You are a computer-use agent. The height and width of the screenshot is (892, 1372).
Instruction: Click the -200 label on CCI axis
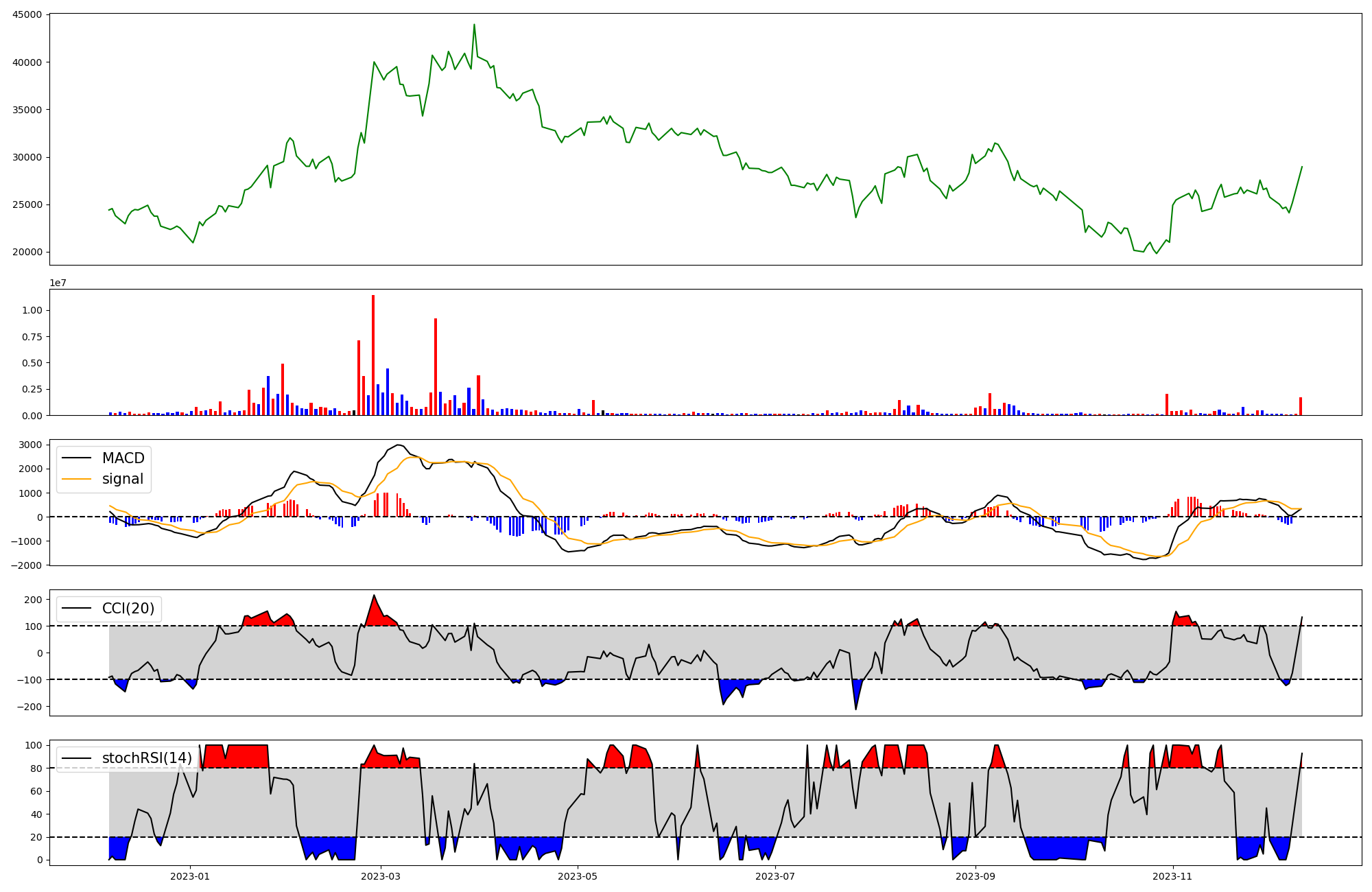[30, 707]
